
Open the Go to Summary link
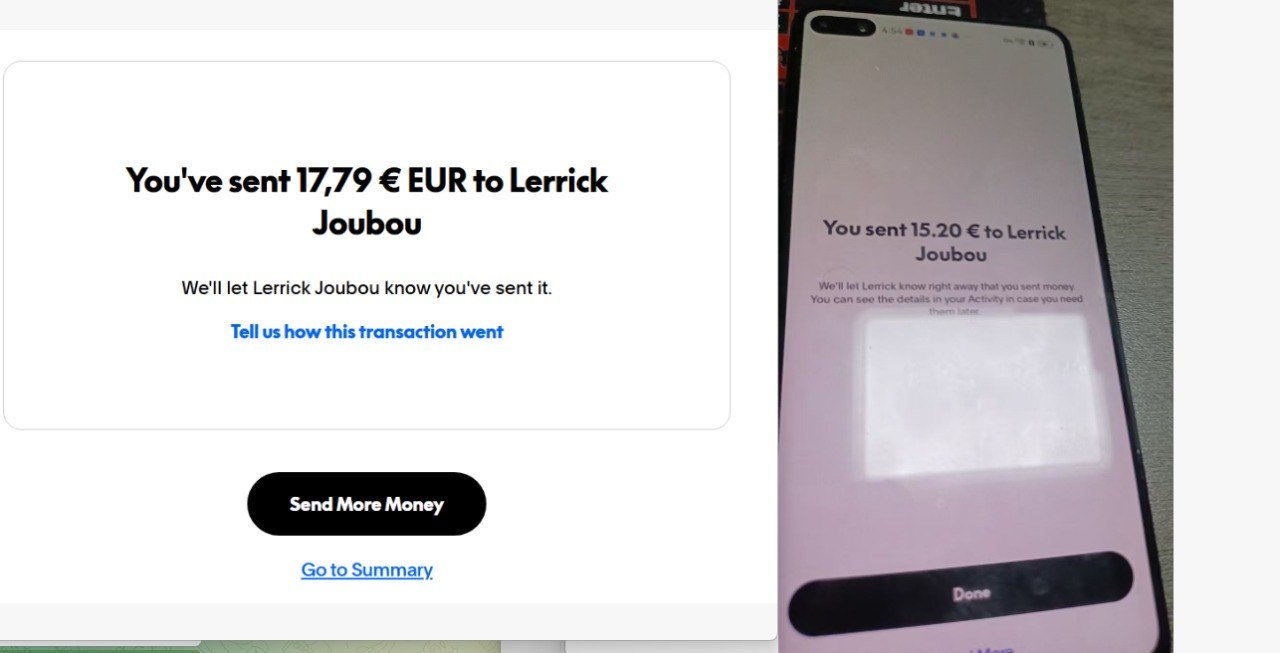click(367, 570)
